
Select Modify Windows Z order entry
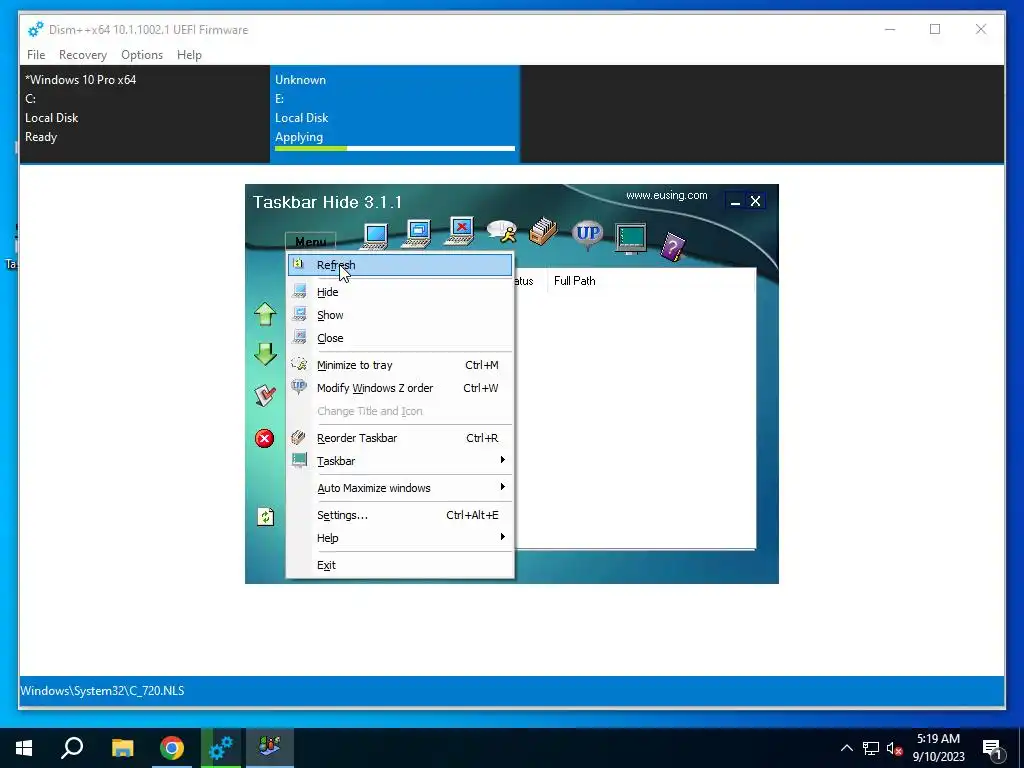point(400,388)
